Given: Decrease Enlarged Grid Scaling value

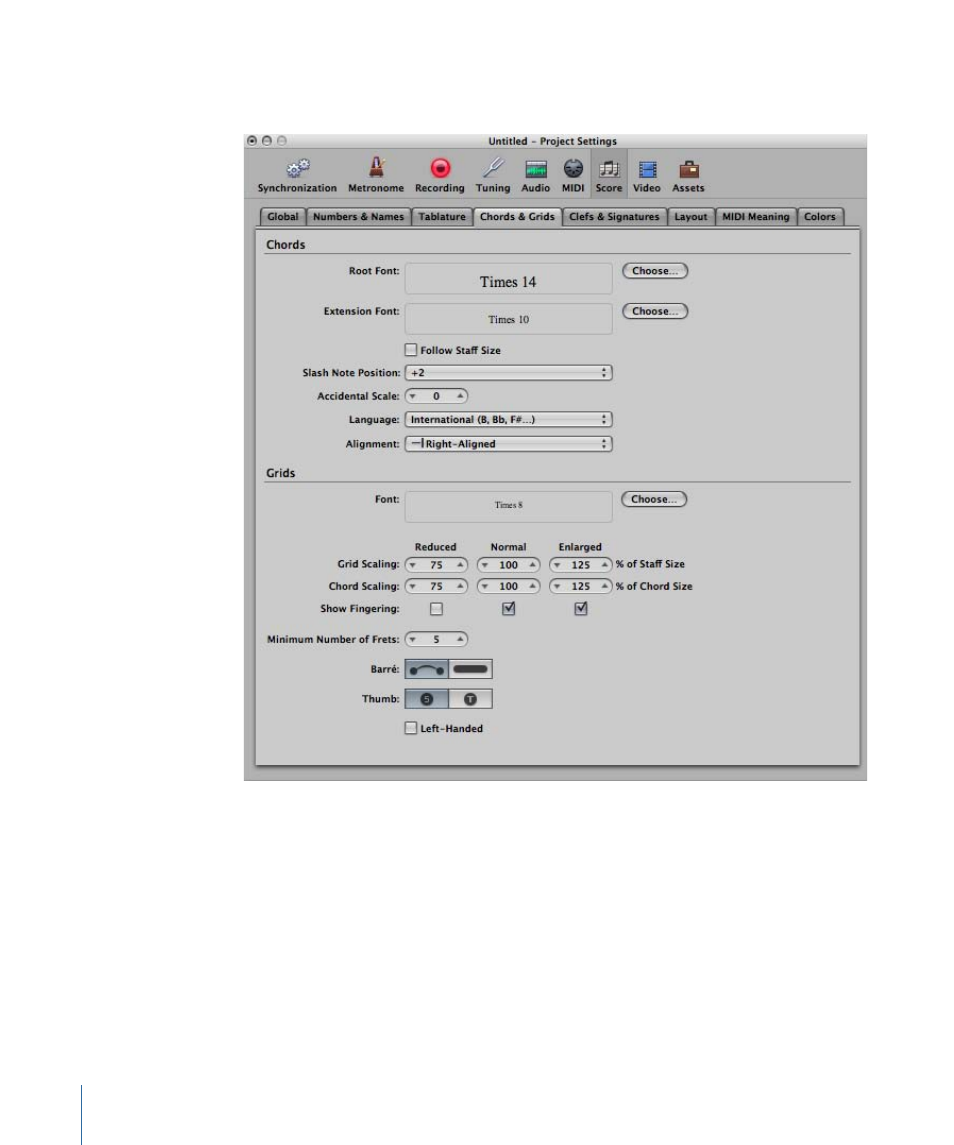Looking at the screenshot, I should 557,565.
